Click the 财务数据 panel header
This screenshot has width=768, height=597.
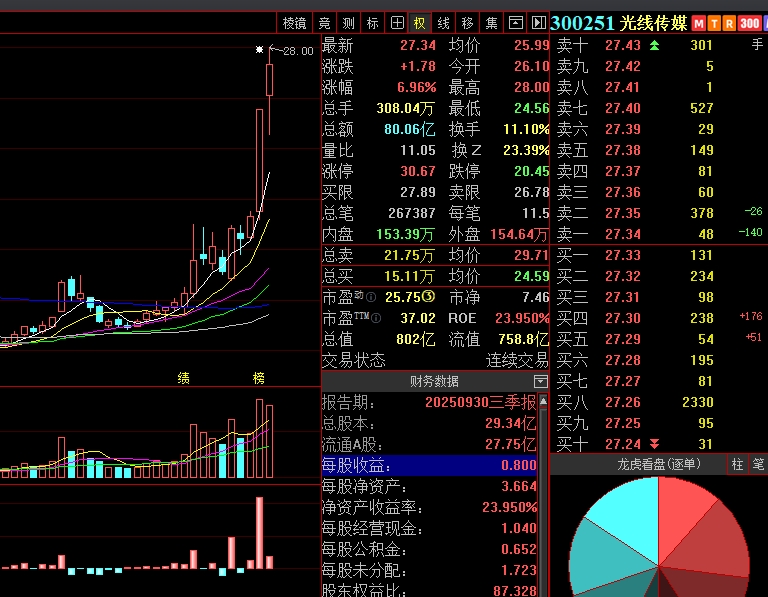(434, 381)
